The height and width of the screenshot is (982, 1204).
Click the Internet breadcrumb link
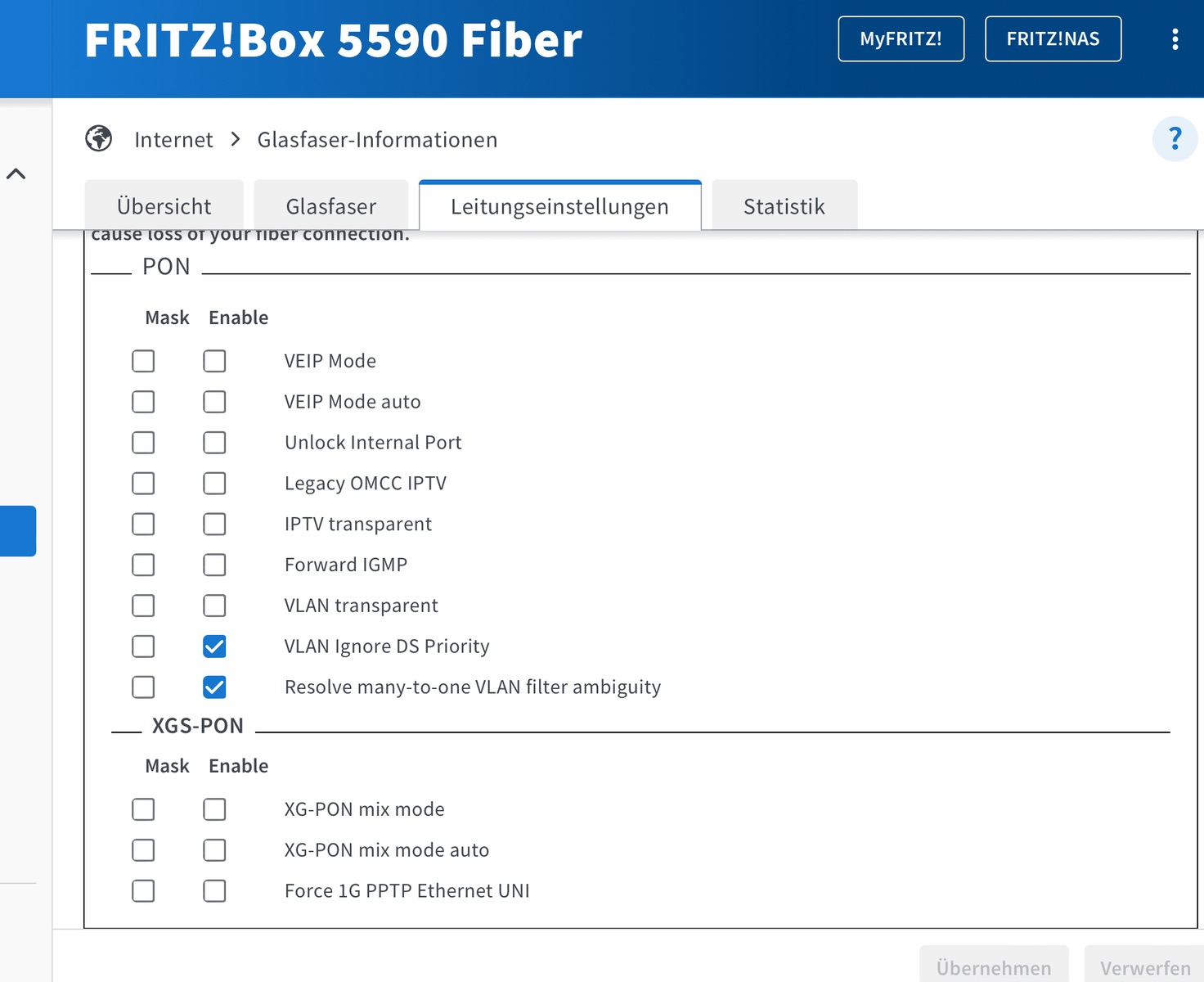[x=173, y=140]
